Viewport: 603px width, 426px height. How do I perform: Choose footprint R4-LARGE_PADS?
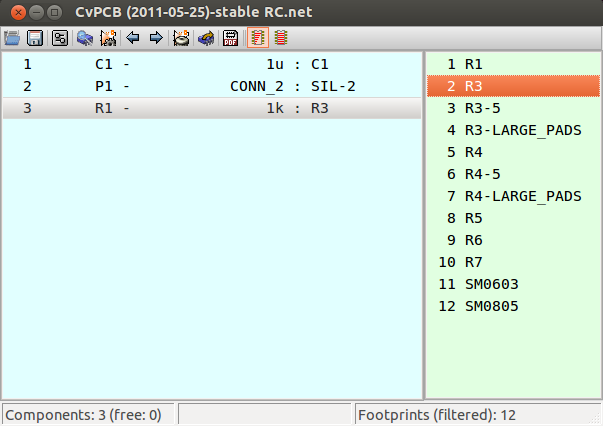tap(513, 196)
